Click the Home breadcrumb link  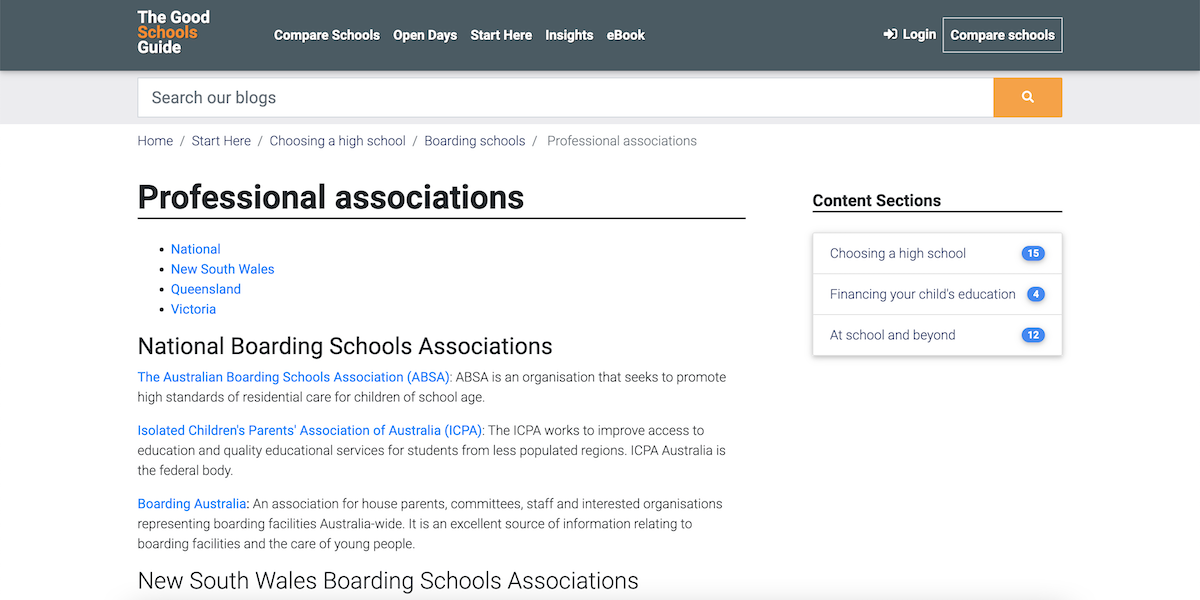pos(155,140)
